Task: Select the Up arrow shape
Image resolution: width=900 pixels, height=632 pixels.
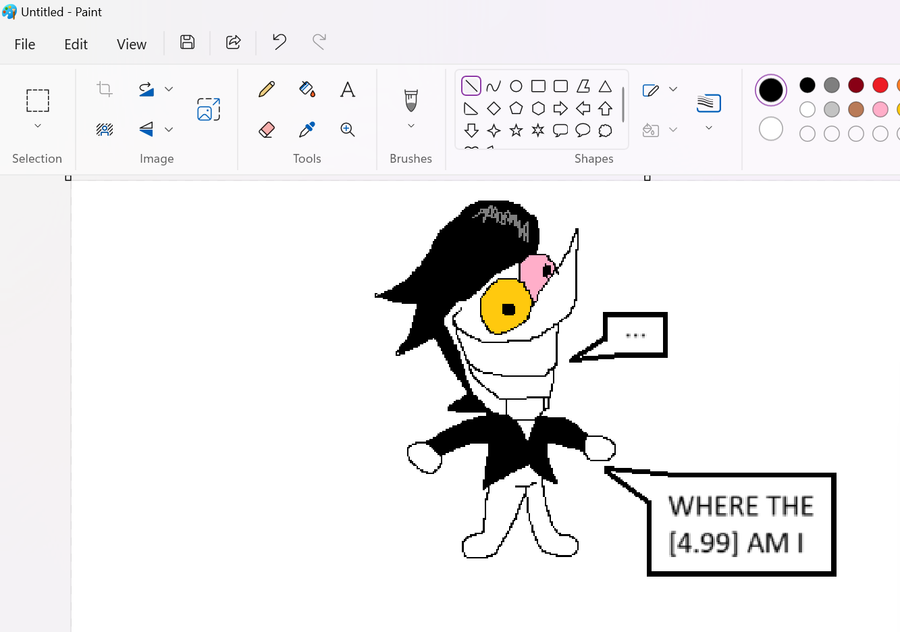Action: (605, 108)
